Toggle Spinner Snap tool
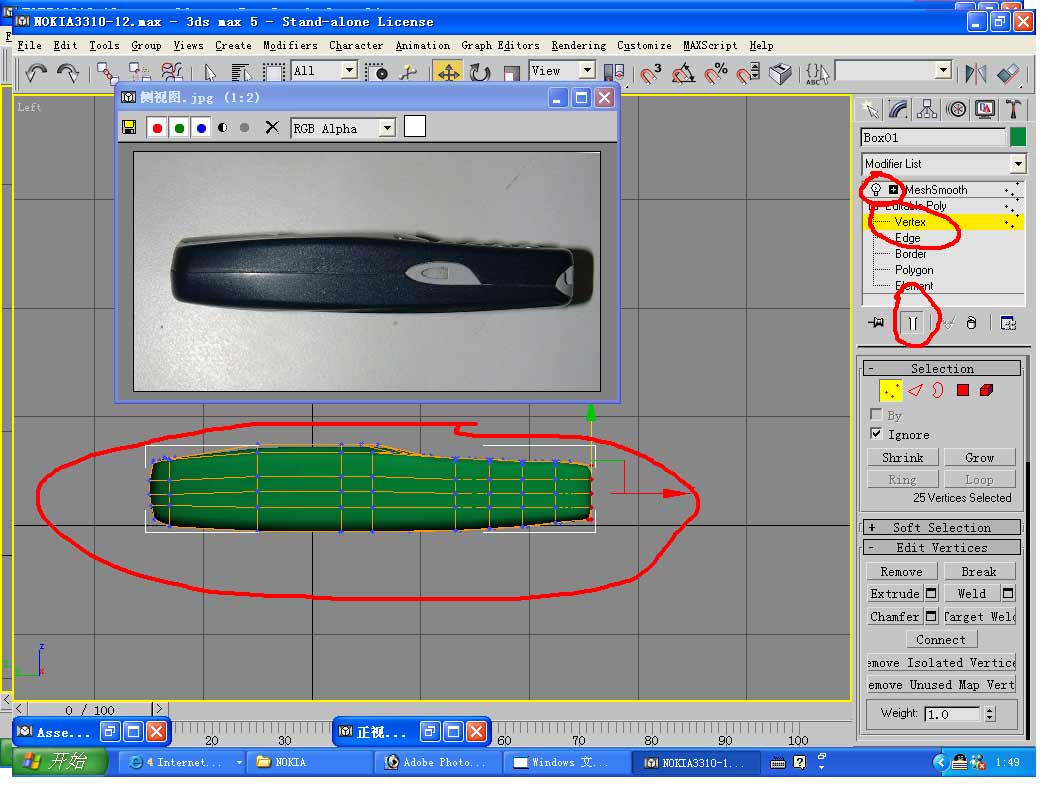The image size is (1049, 787). tap(749, 72)
